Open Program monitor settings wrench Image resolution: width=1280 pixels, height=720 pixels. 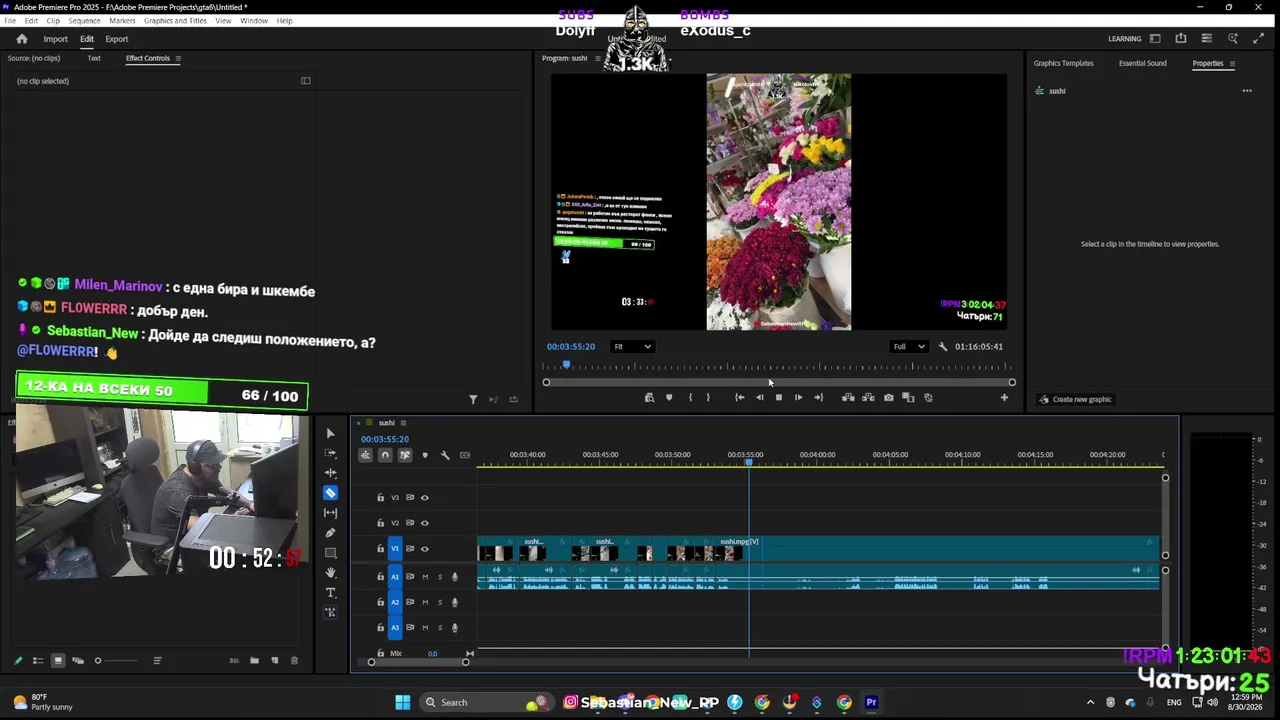pos(942,347)
